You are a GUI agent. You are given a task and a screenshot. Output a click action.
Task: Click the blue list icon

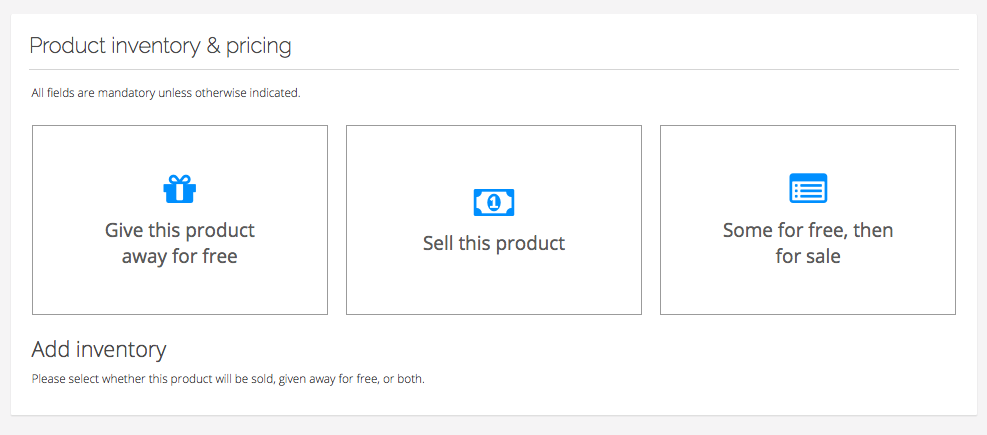808,188
